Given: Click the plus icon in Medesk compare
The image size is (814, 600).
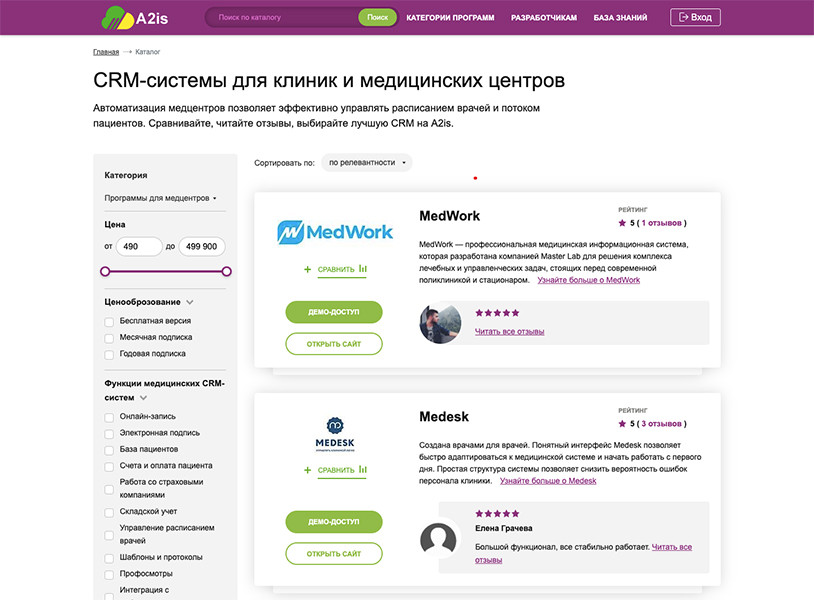Looking at the screenshot, I should (x=307, y=470).
